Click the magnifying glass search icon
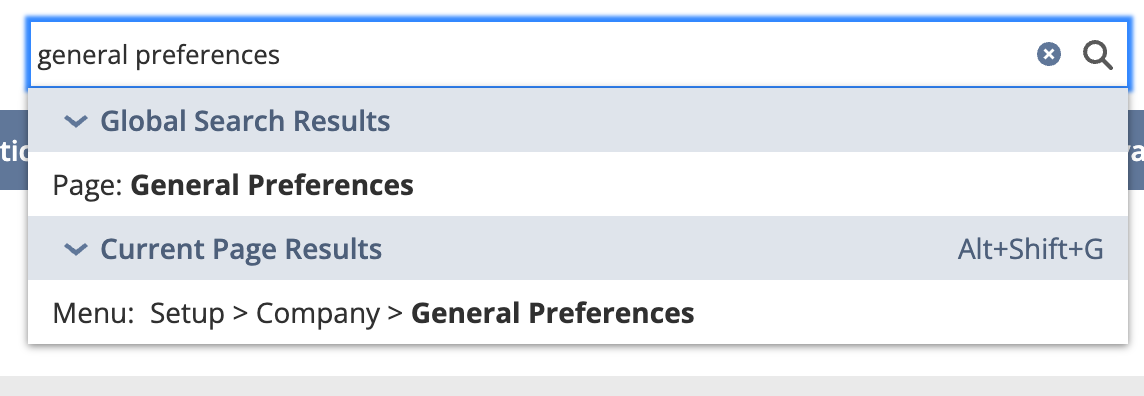Viewport: 1144px width, 396px height. tap(1097, 55)
